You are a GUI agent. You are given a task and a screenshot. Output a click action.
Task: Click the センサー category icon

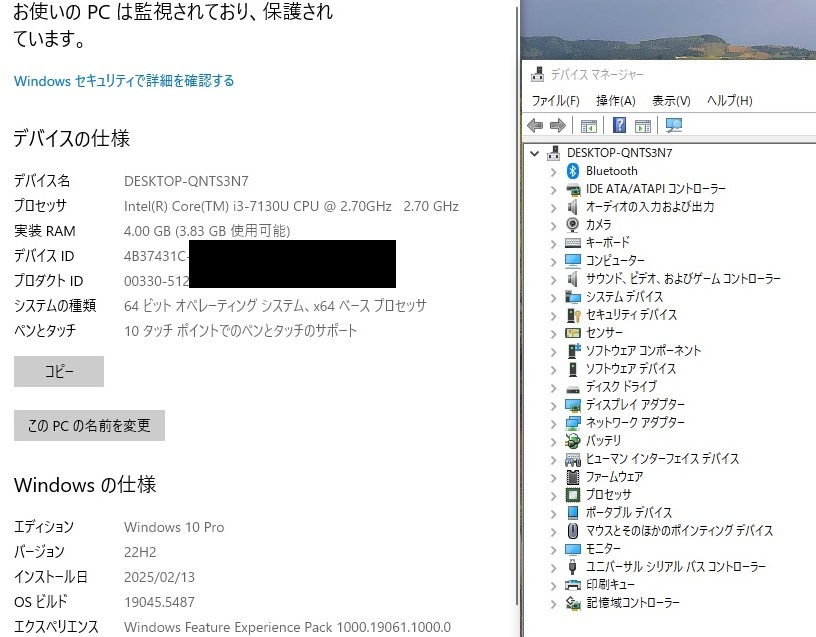click(x=572, y=333)
